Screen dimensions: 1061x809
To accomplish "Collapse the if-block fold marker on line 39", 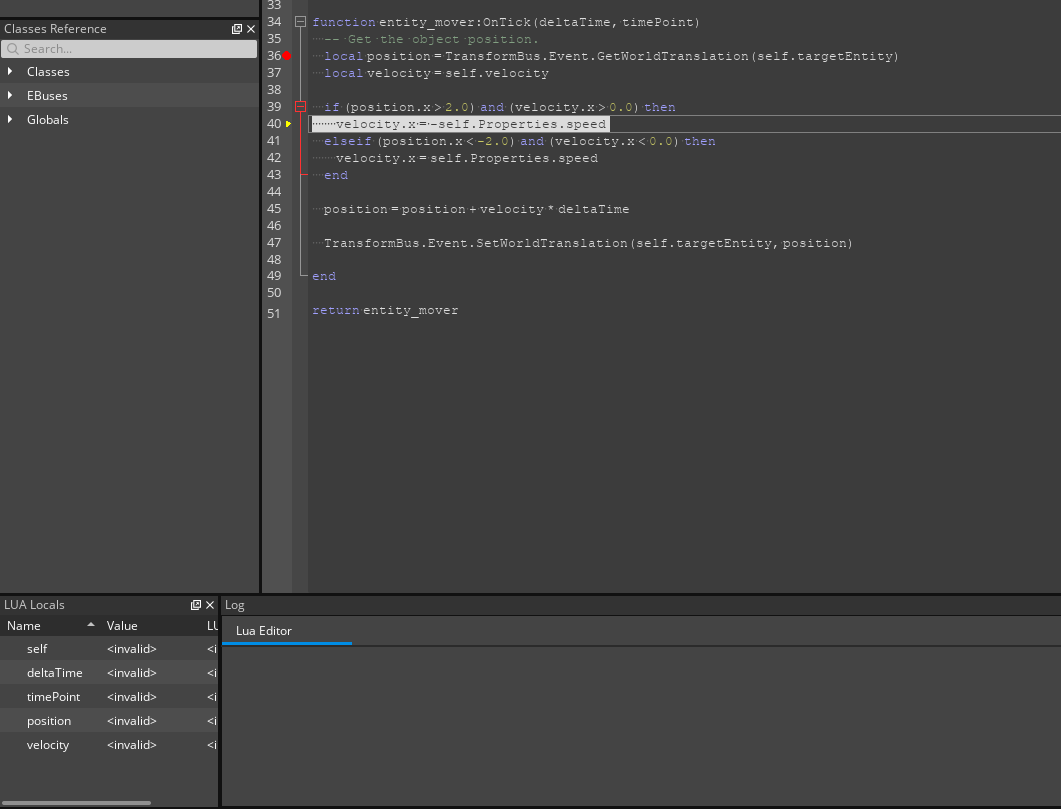I will pyautogui.click(x=301, y=106).
